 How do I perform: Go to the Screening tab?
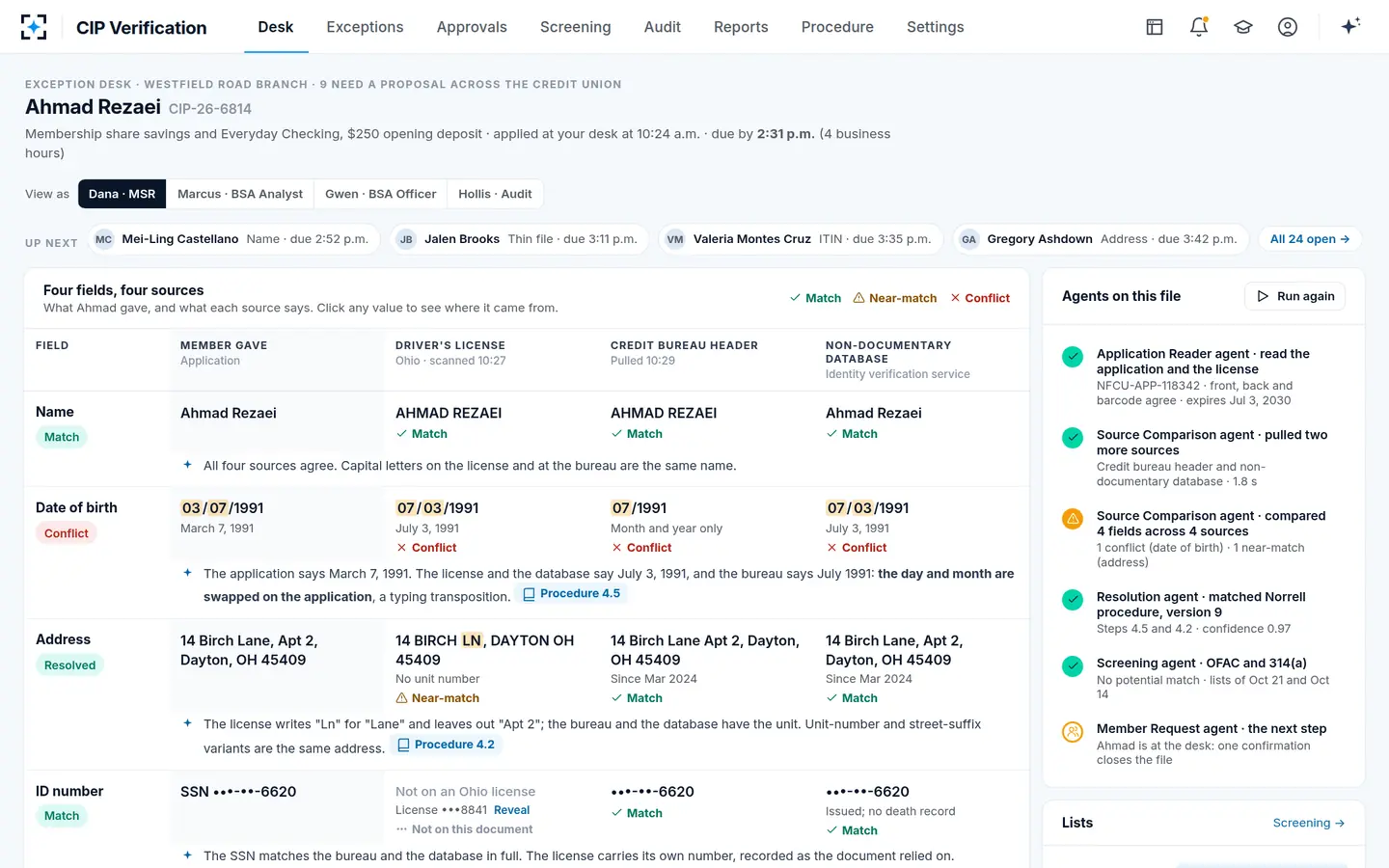coord(576,27)
